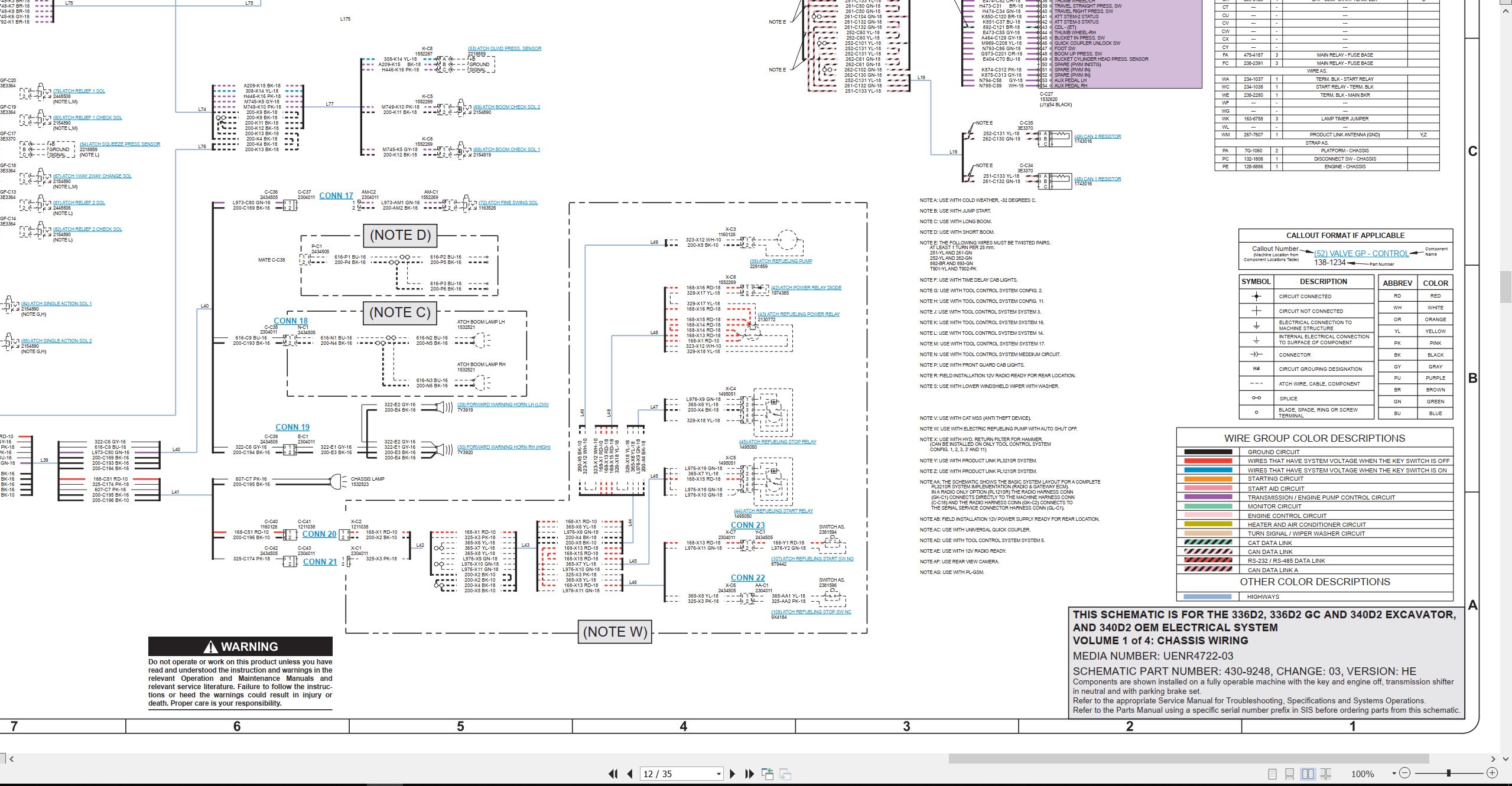Open the CONN 23 connector link
The height and width of the screenshot is (786, 1512).
tap(747, 525)
